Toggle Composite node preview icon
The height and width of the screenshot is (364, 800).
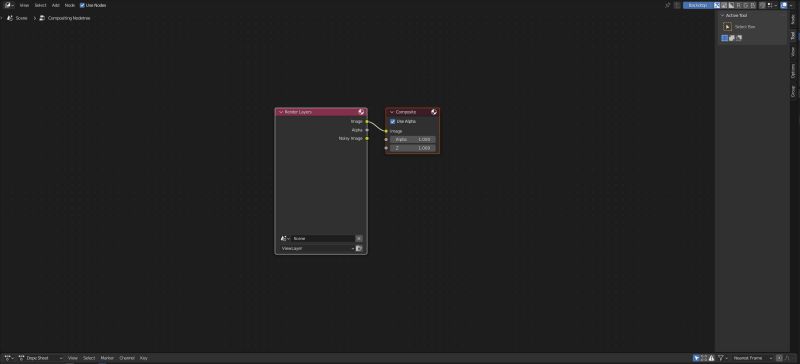tap(434, 112)
